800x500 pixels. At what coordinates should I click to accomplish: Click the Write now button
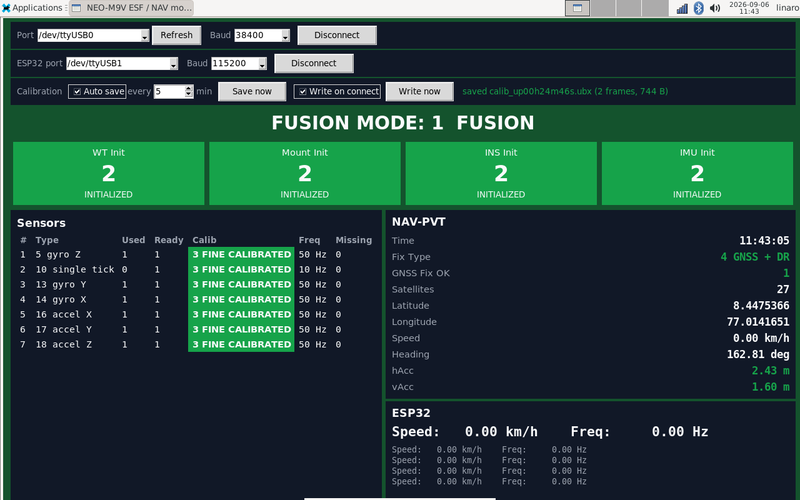(x=419, y=91)
